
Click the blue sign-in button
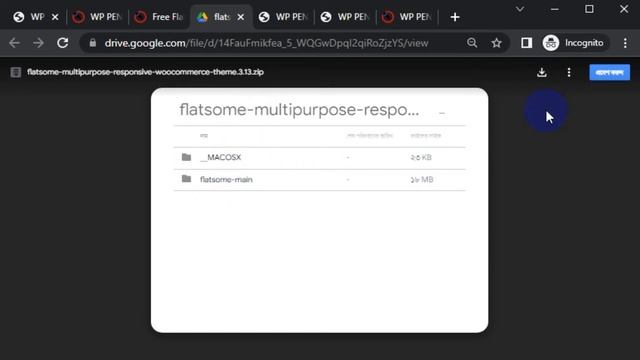(x=609, y=73)
